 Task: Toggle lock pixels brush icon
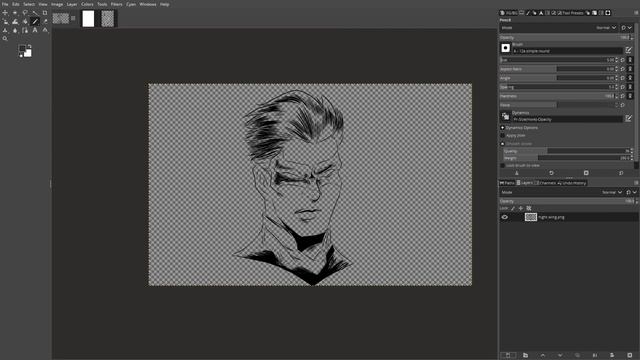[513, 208]
